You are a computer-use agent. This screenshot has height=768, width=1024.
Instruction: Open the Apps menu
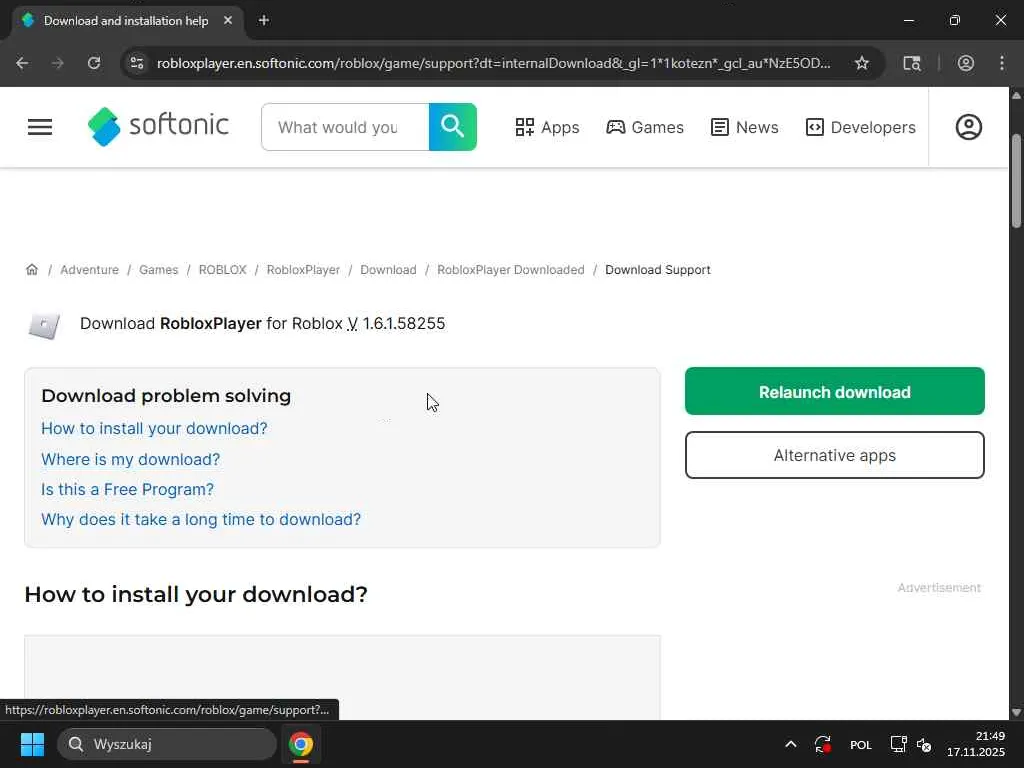click(x=547, y=127)
